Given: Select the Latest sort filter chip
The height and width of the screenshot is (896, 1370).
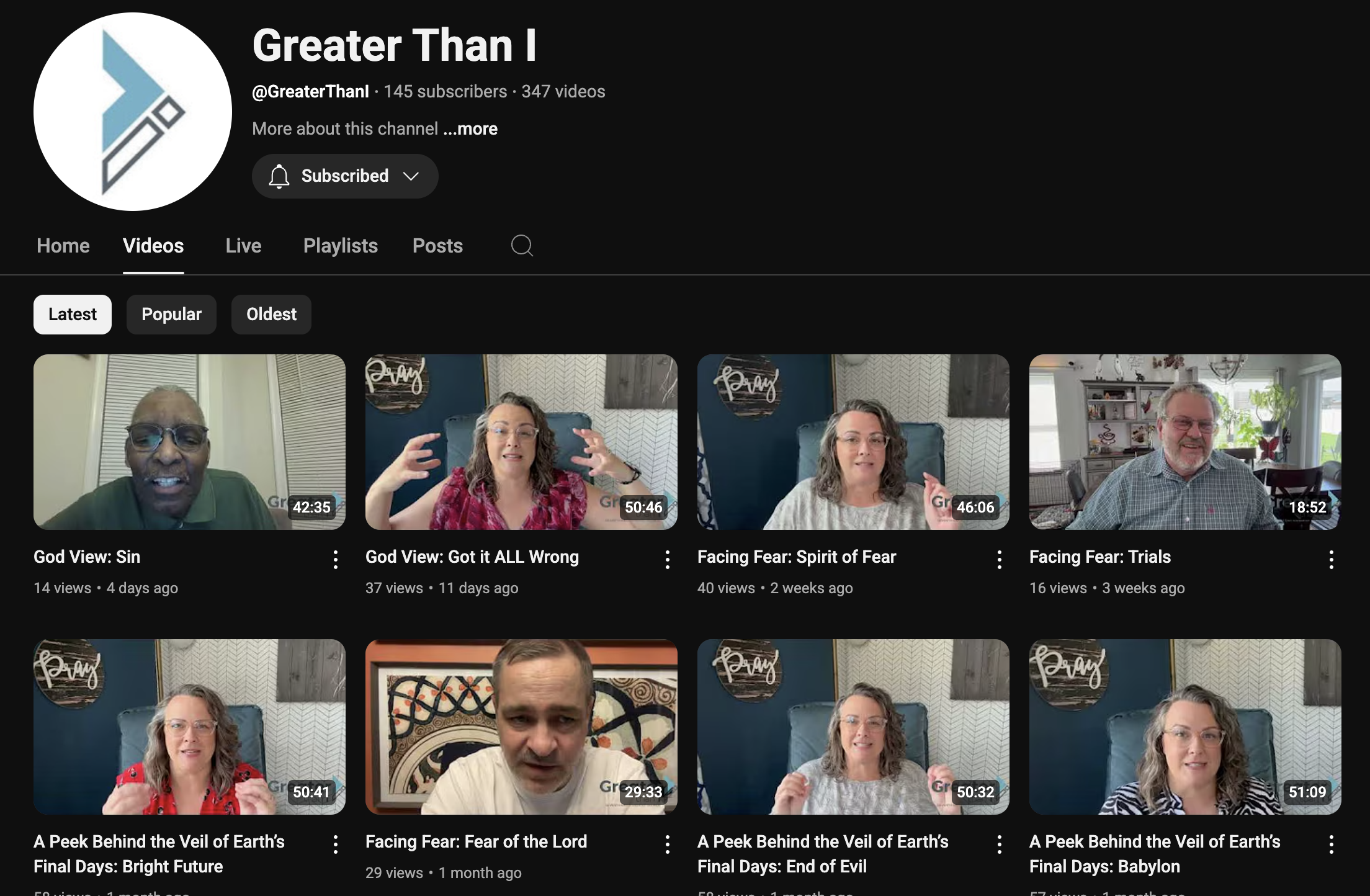Looking at the screenshot, I should pos(73,315).
